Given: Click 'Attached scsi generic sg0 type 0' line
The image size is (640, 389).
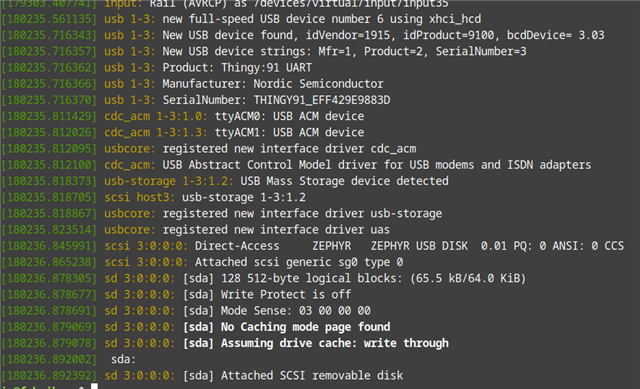Looking at the screenshot, I should click(x=299, y=262).
